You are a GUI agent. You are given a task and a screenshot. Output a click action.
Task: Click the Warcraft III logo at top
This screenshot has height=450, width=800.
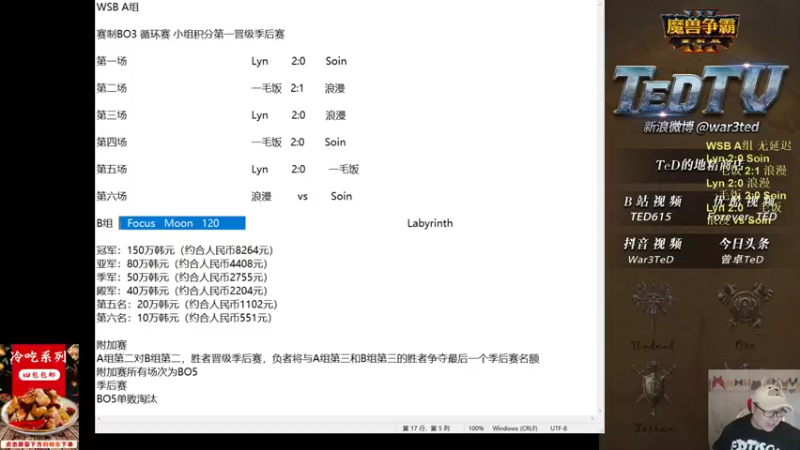699,31
